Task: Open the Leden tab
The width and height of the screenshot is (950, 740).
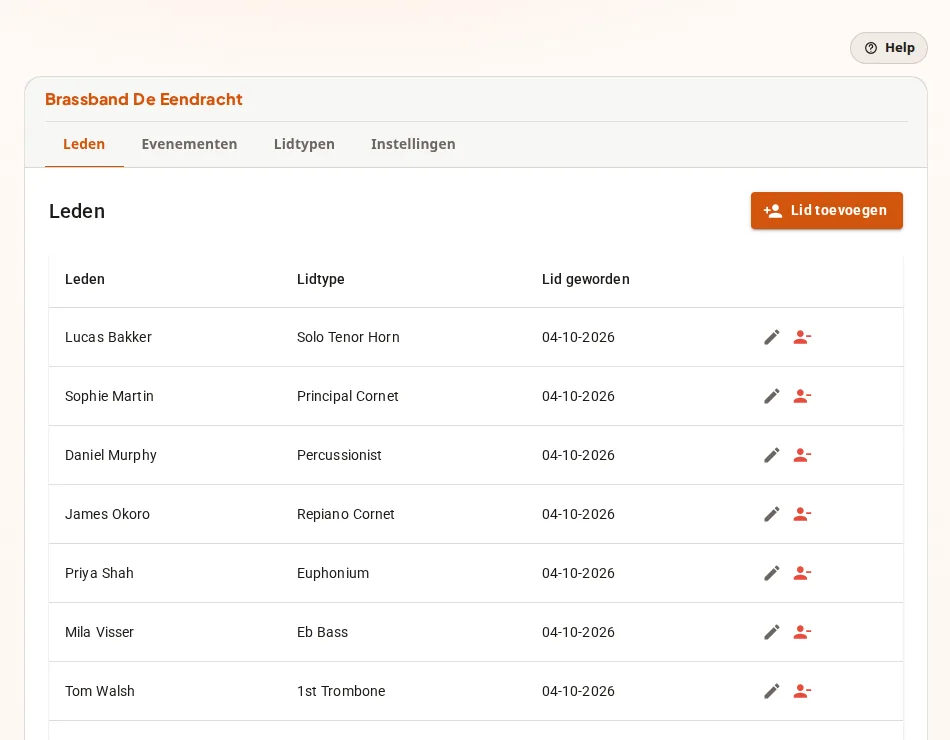Action: (x=84, y=144)
